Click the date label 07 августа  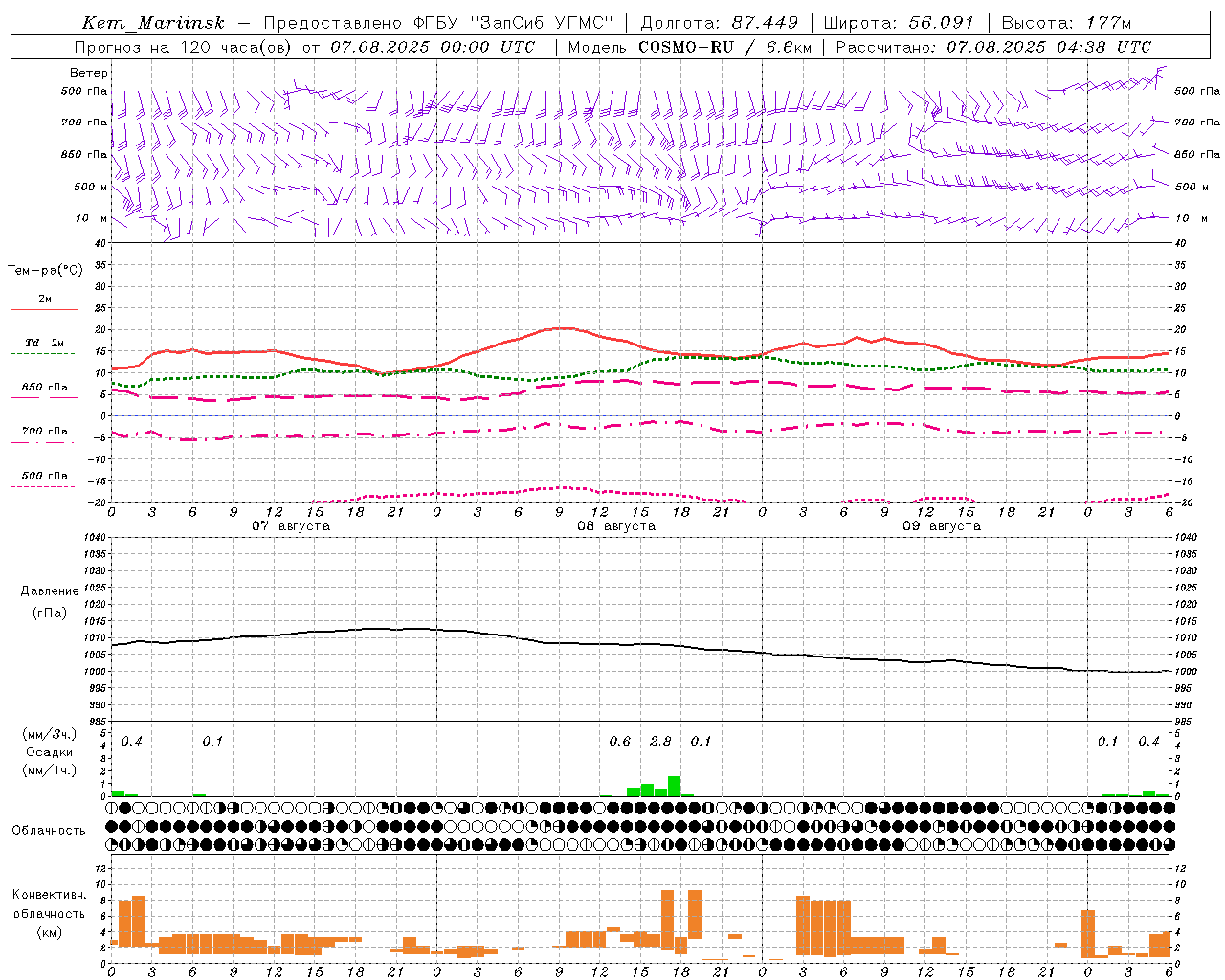(x=291, y=526)
